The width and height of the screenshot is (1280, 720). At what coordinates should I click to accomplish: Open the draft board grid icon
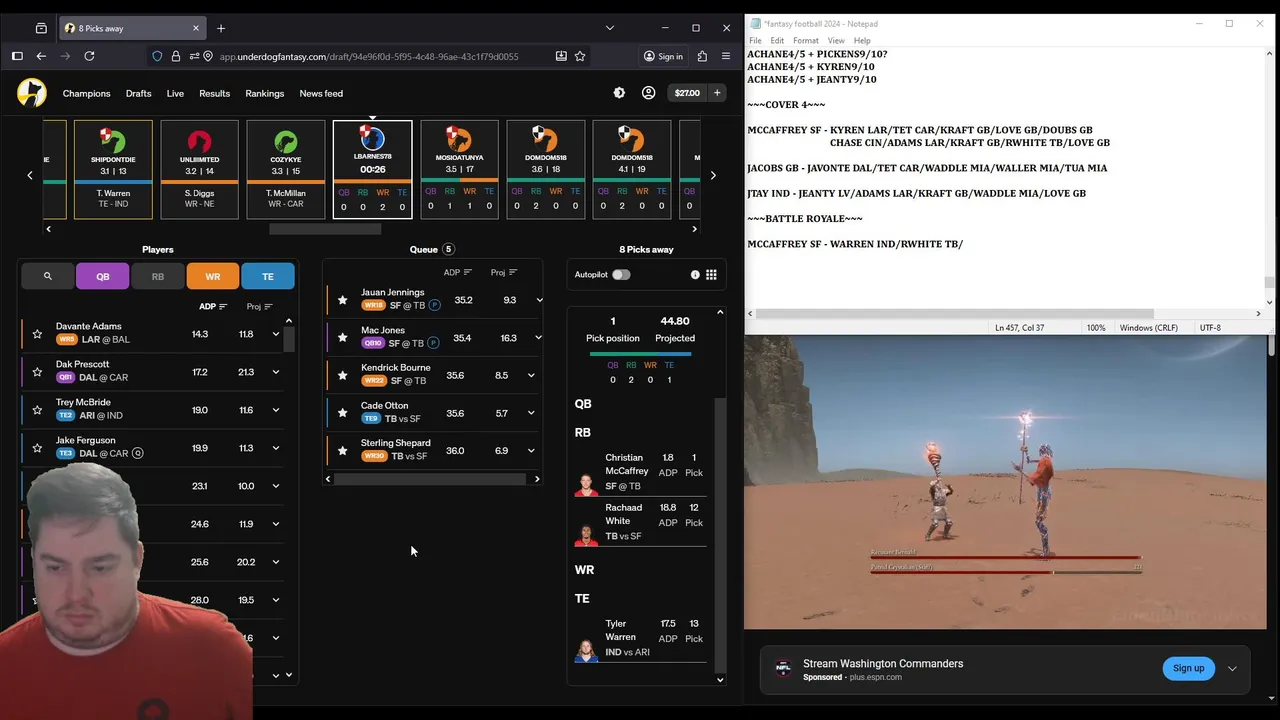pos(711,274)
